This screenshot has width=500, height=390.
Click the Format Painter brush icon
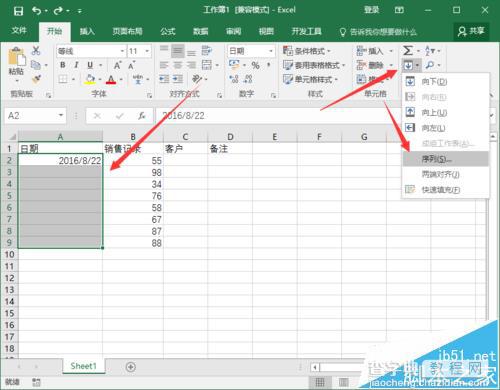(x=36, y=79)
